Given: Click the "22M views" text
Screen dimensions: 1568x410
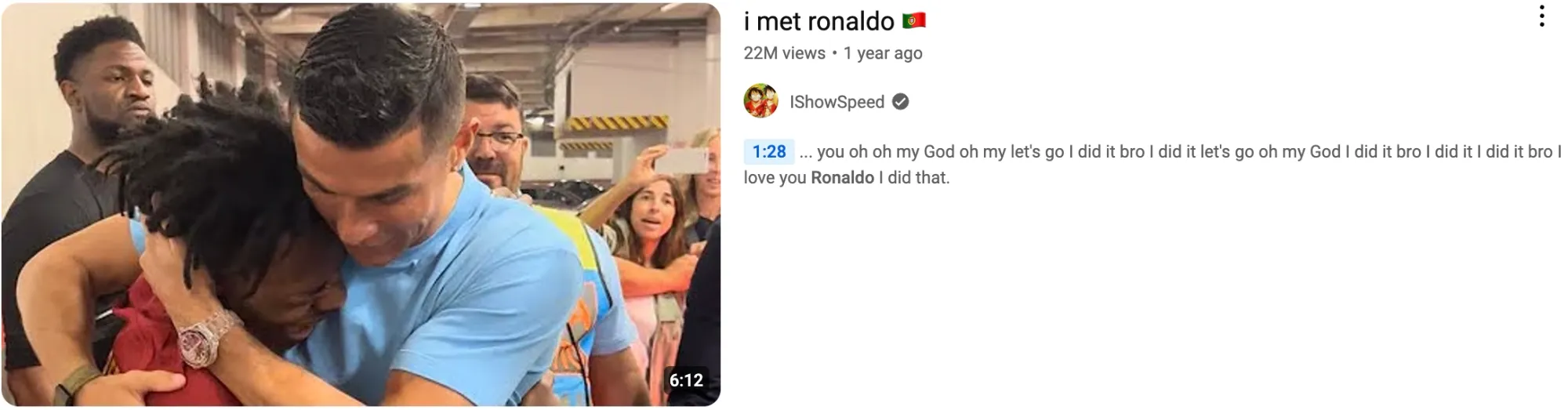Looking at the screenshot, I should pyautogui.click(x=784, y=53).
